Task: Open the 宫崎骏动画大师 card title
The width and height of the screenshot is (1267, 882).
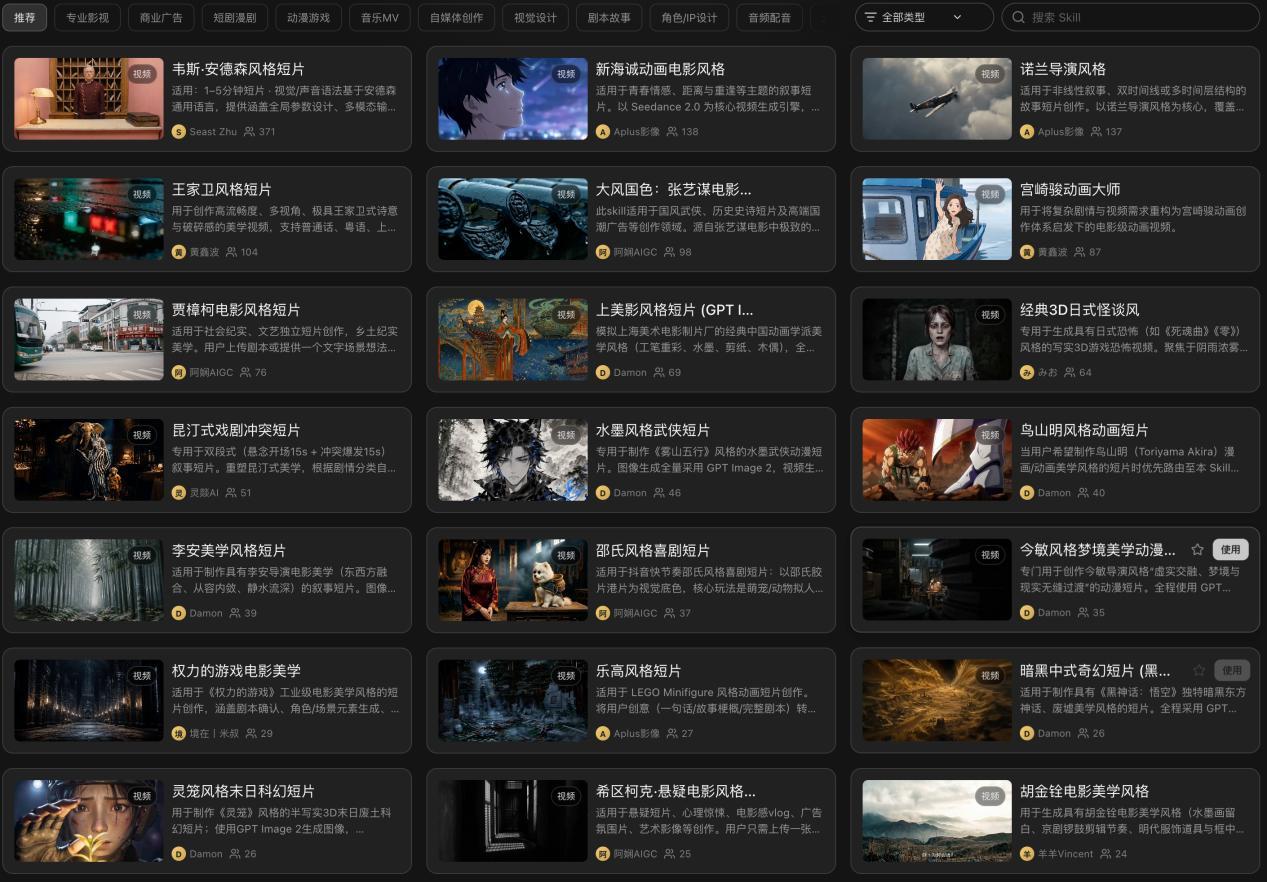Action: [x=1070, y=189]
